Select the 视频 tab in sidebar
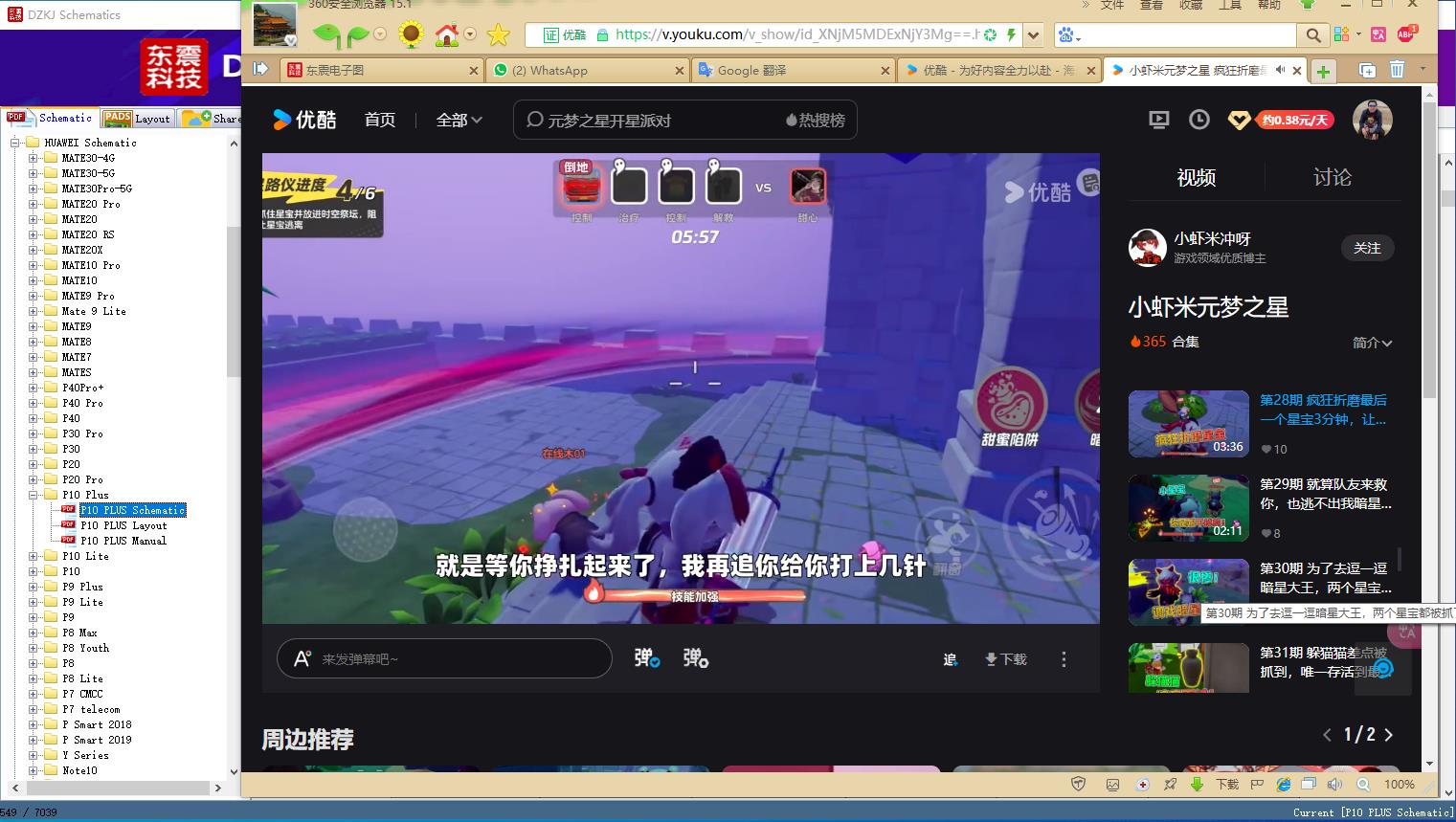This screenshot has width=1456, height=822. point(1196,177)
